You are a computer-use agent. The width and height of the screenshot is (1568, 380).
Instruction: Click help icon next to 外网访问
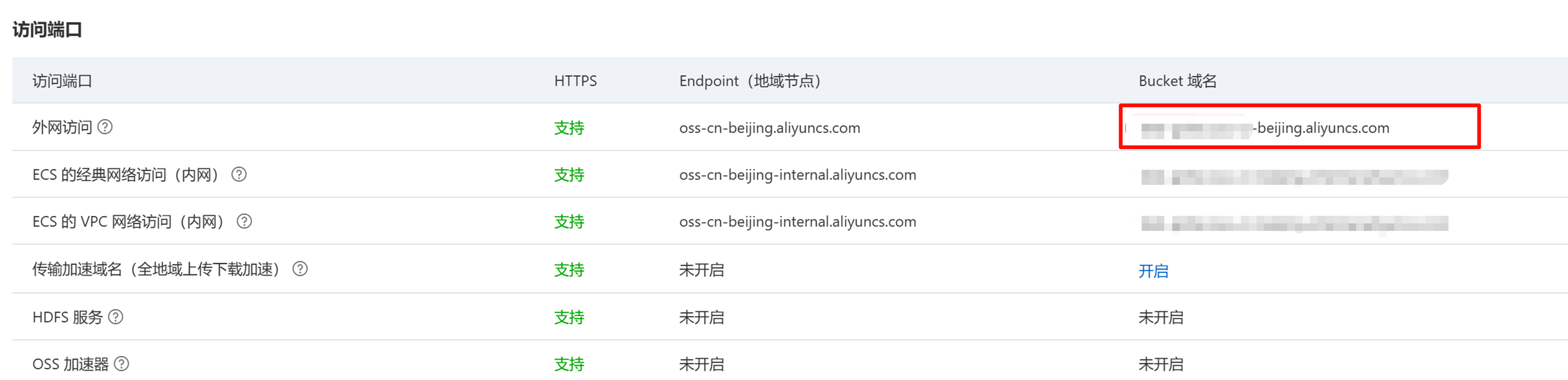105,127
